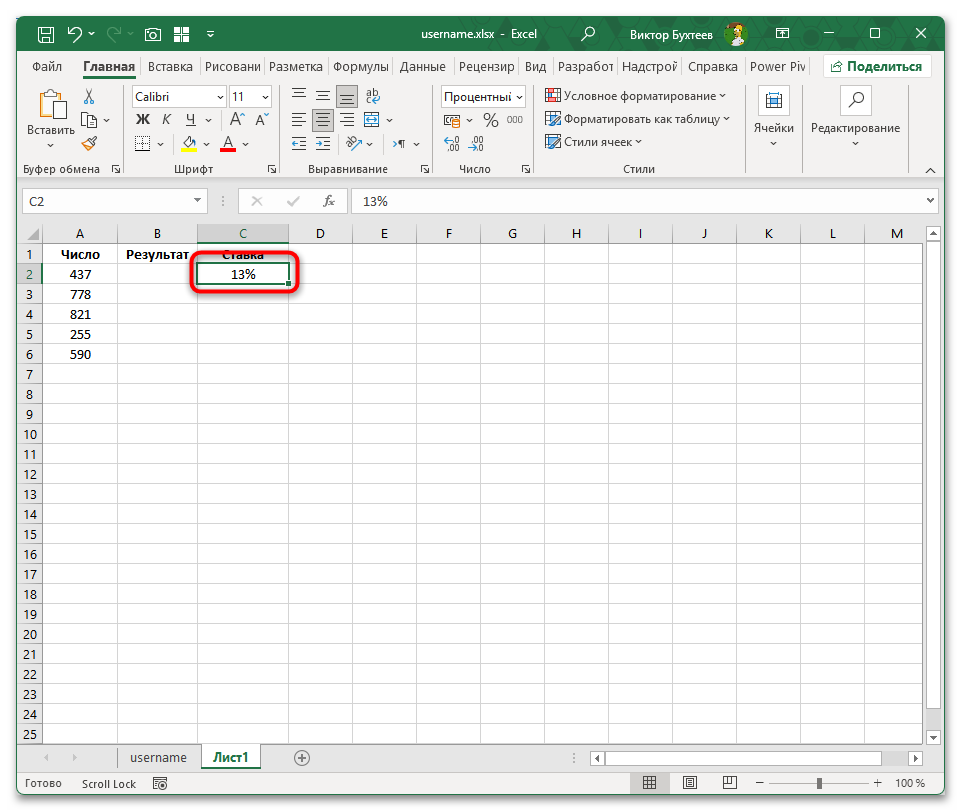Screen dimensions: 961x811
Task: Open the Вставка ribbon tab
Action: 169,67
